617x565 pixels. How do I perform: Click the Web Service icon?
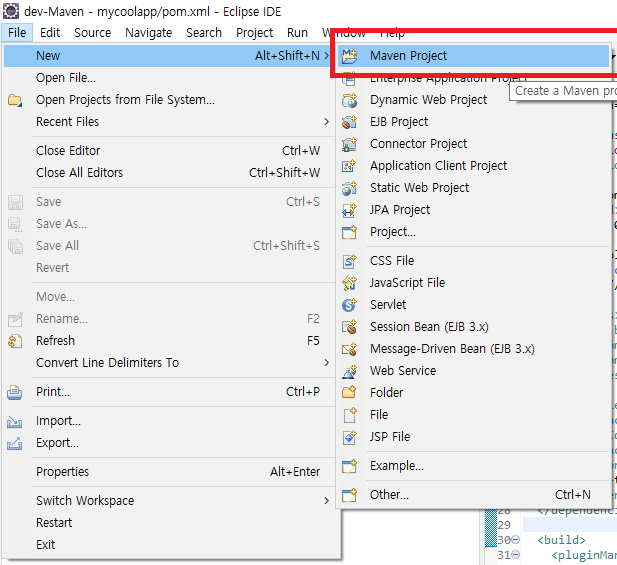[x=349, y=371]
